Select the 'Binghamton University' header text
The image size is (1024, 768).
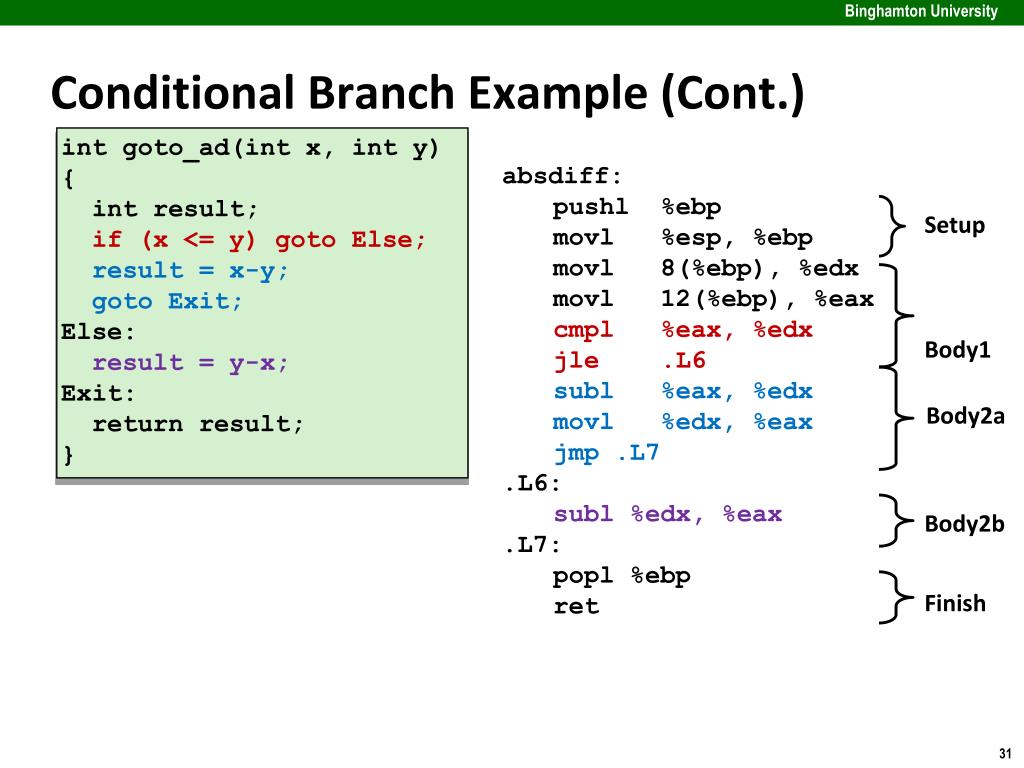[921, 11]
